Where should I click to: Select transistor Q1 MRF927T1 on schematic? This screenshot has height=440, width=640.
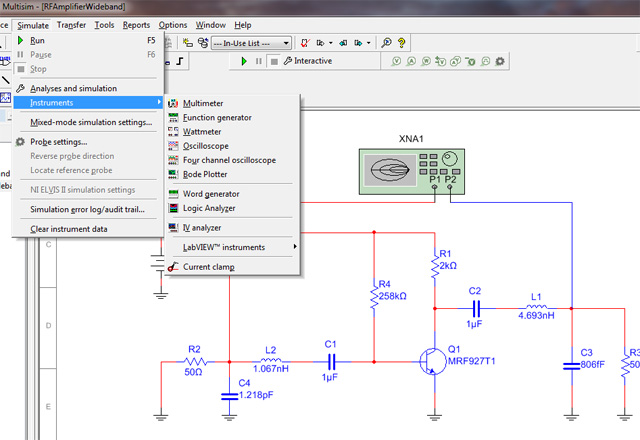433,362
